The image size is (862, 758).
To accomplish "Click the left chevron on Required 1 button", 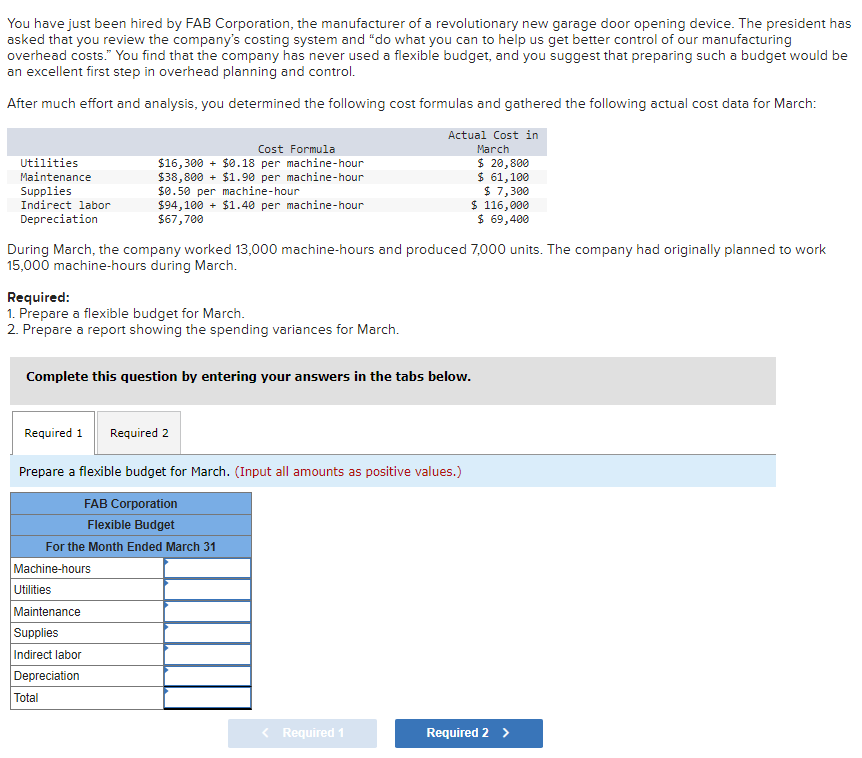I will click(x=266, y=733).
